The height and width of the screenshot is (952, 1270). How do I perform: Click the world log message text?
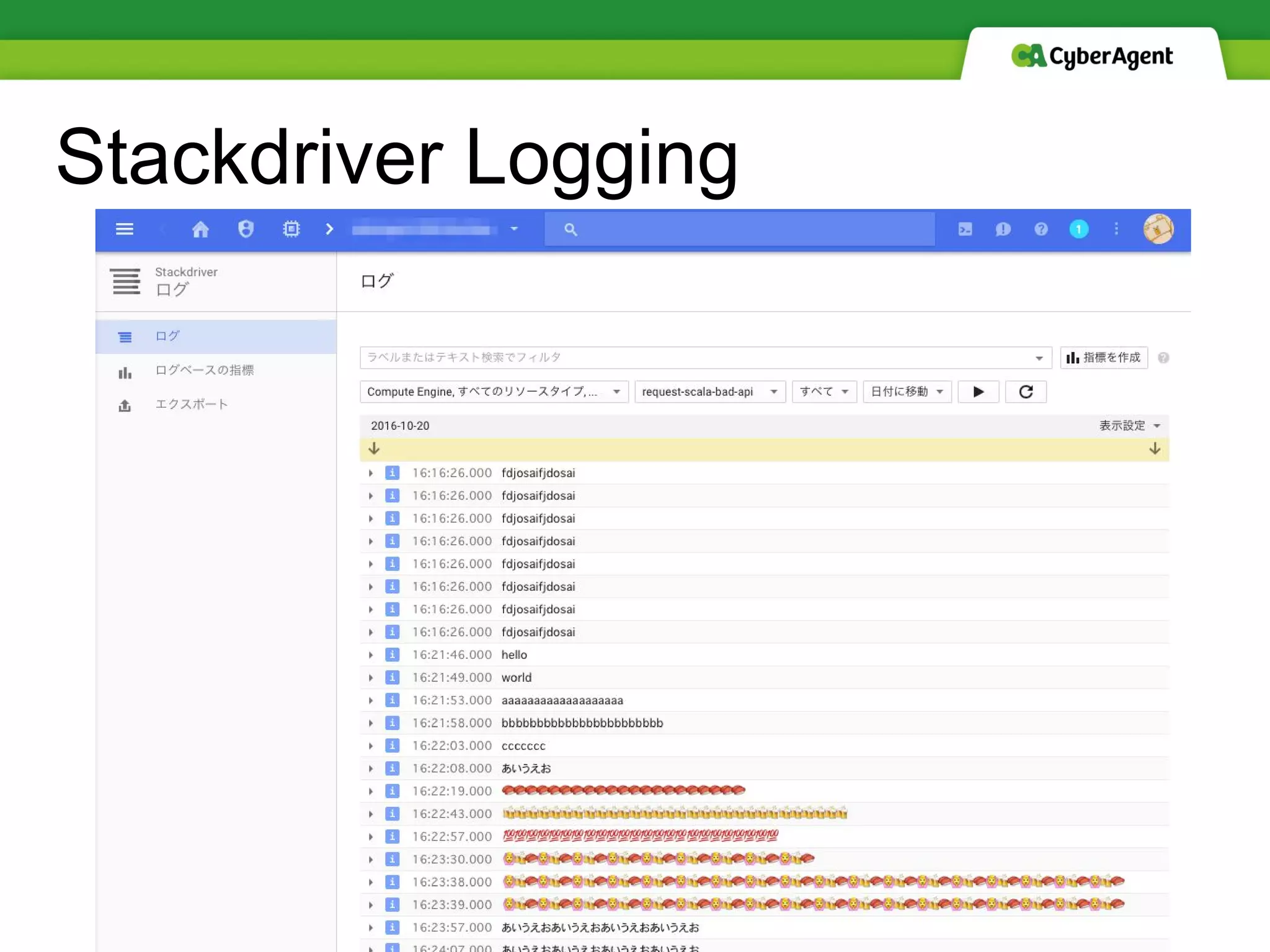click(517, 678)
